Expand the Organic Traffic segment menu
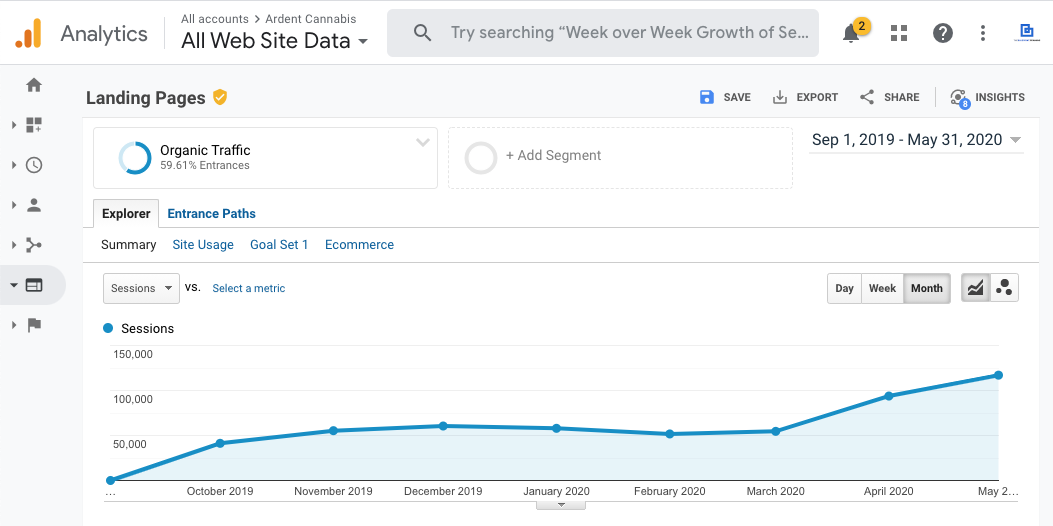The image size is (1053, 526). (422, 143)
